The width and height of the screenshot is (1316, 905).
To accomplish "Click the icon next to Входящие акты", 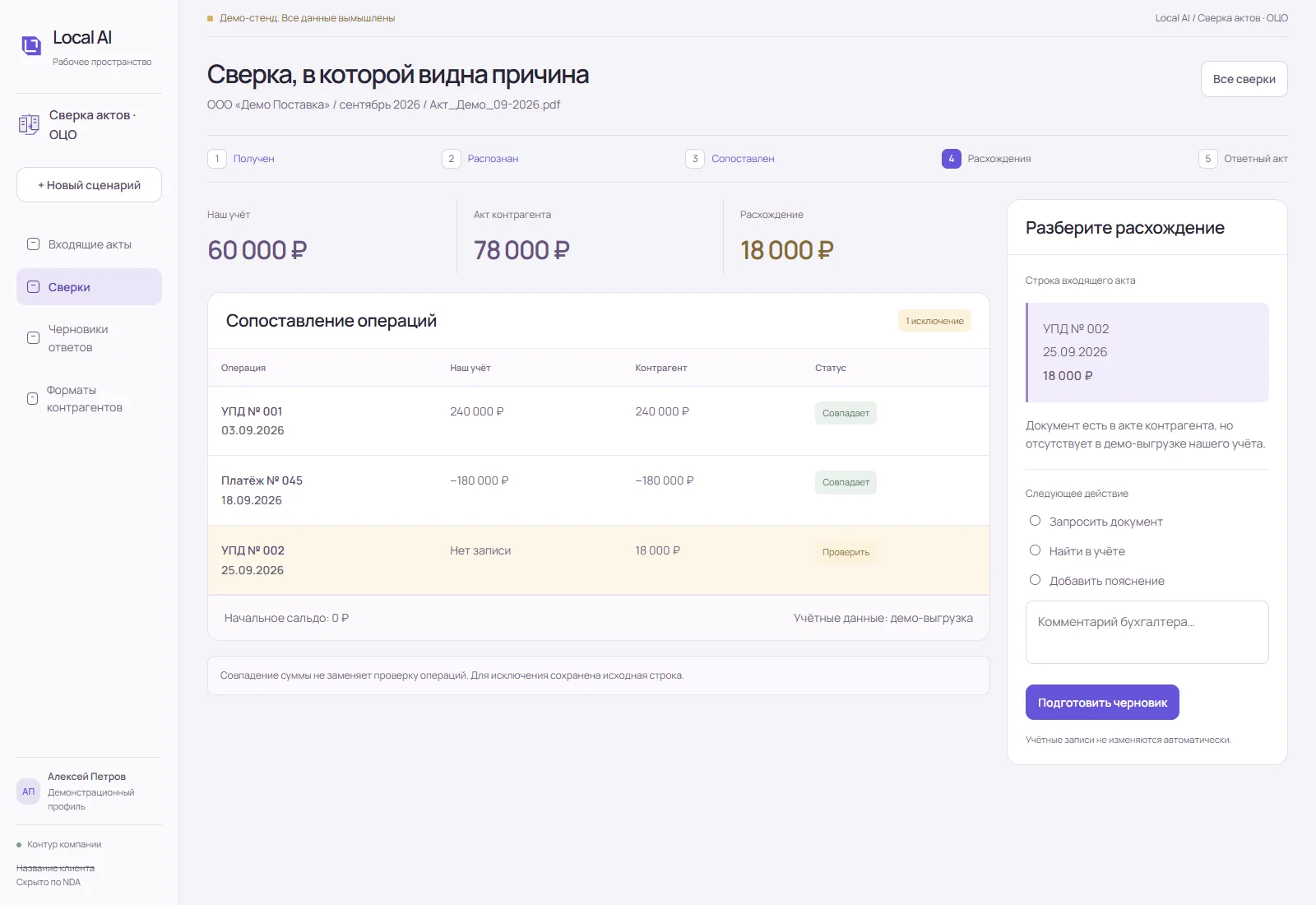I will (34, 244).
